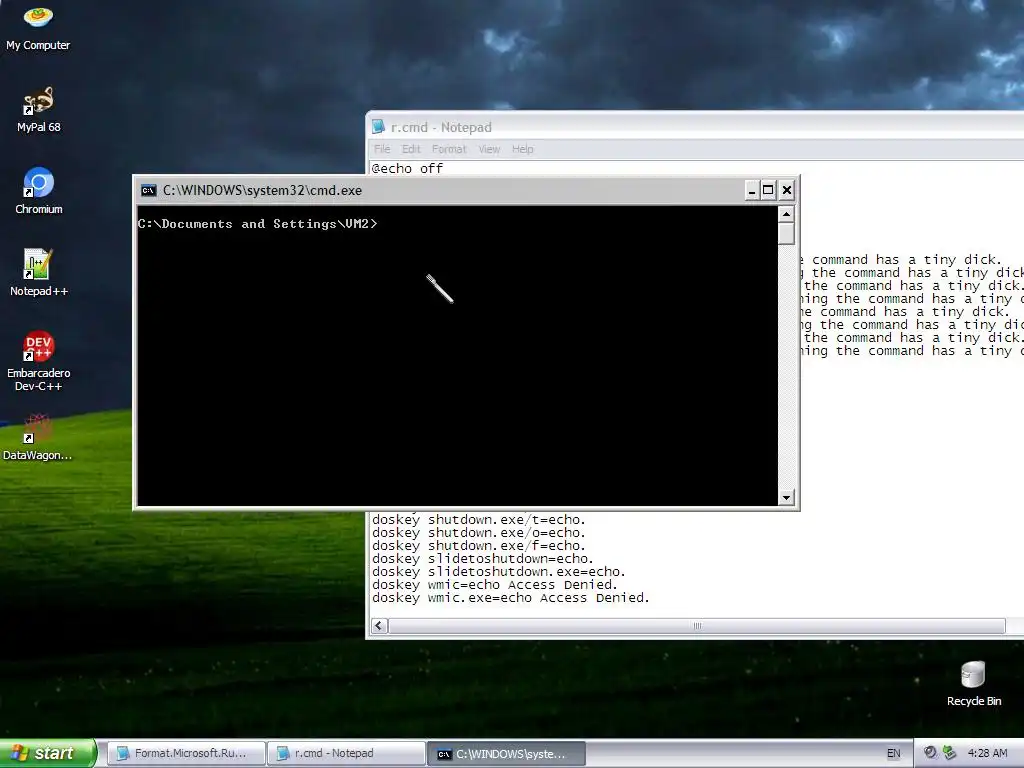Click the command prompt line in cmd
1024x768 pixels.
(x=257, y=223)
